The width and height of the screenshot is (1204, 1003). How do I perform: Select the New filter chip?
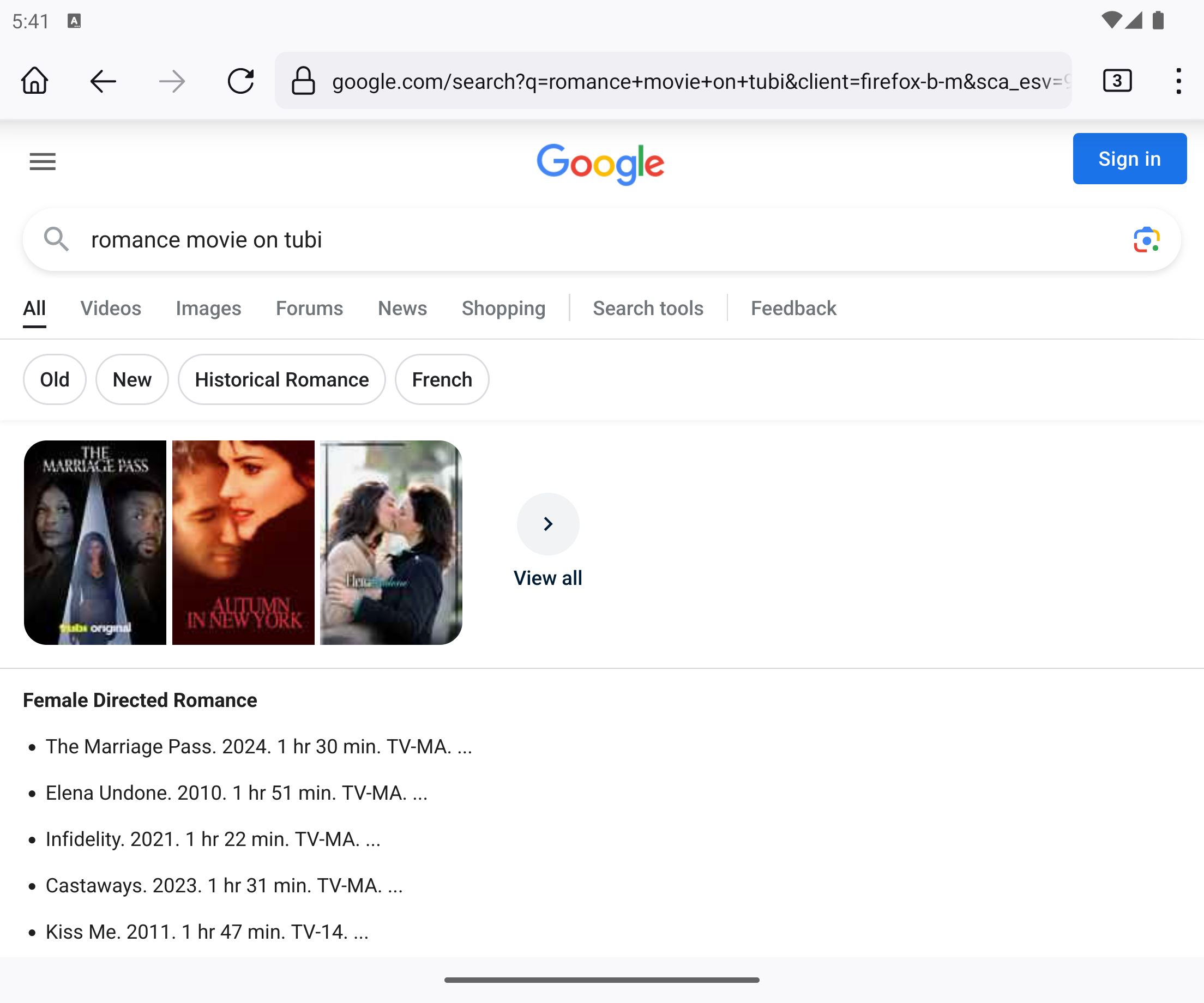(x=132, y=379)
